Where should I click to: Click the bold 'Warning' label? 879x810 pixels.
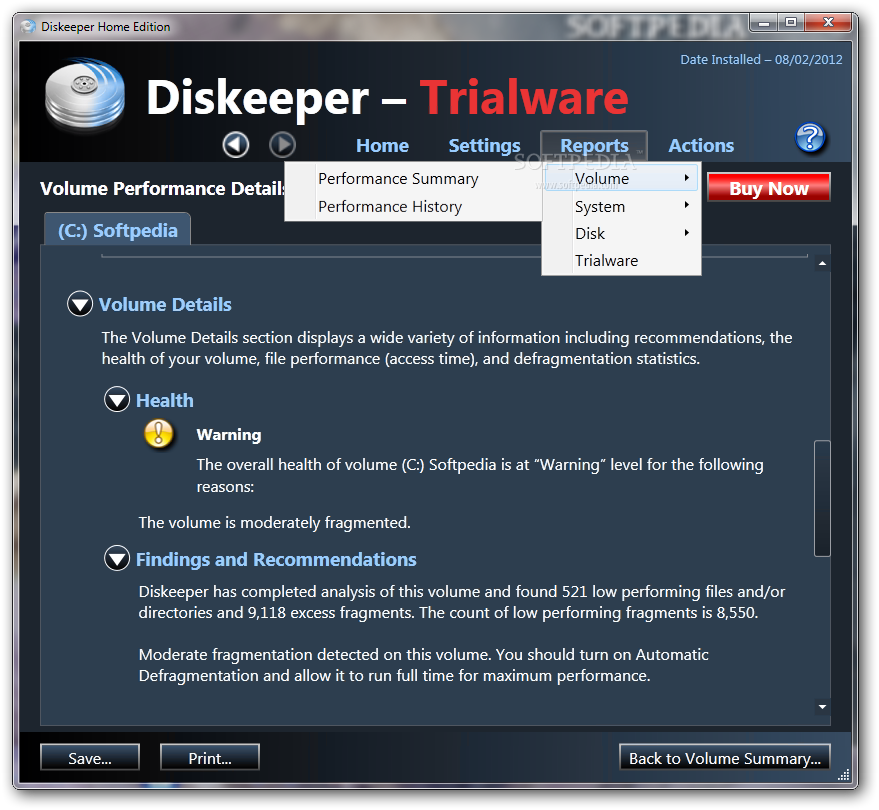[x=229, y=435]
